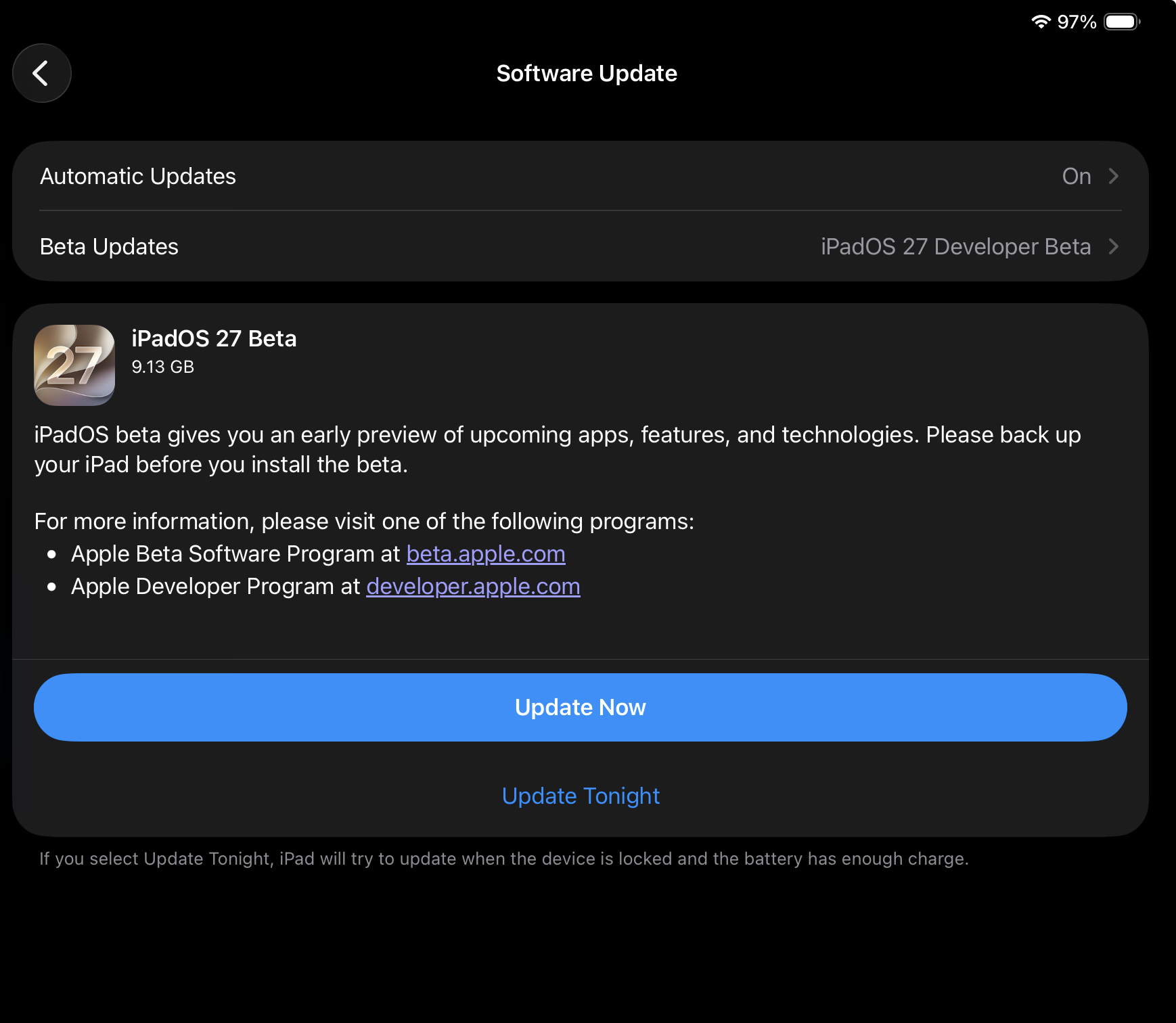Open the developer.apple.com link
Image resolution: width=1176 pixels, height=1023 pixels.
click(x=473, y=586)
